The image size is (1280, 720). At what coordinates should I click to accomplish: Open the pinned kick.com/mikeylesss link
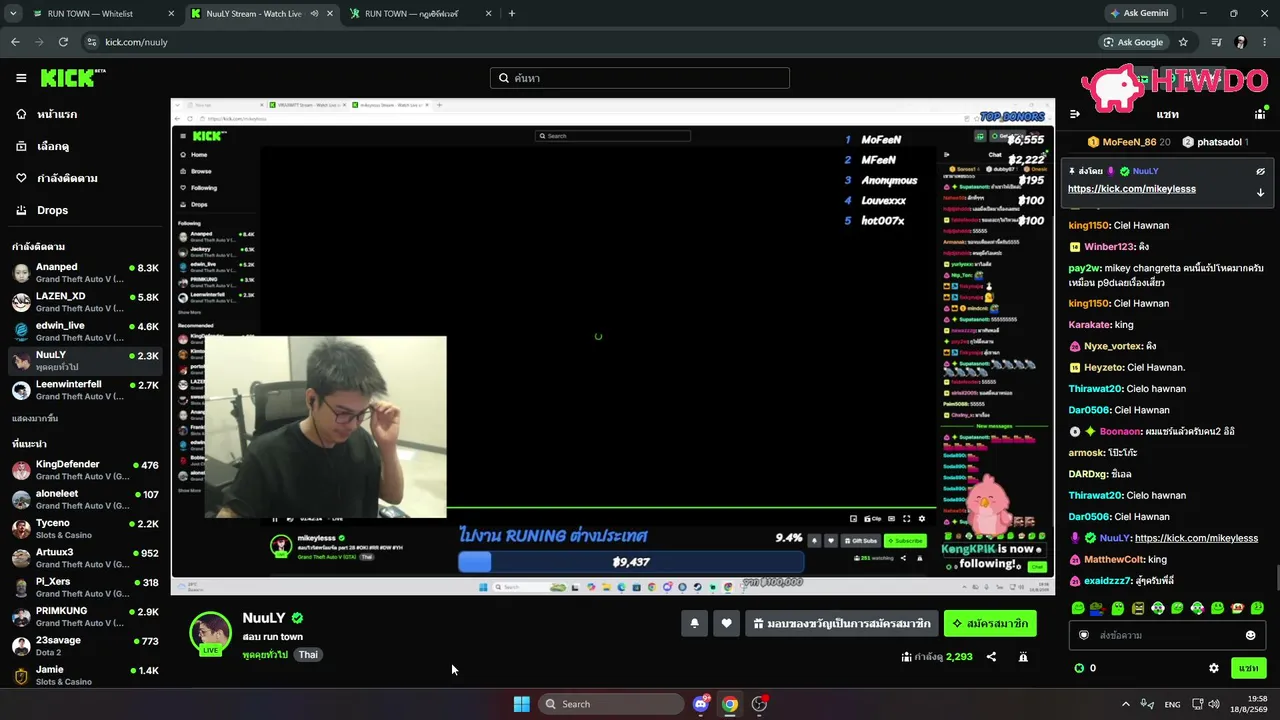pyautogui.click(x=1132, y=189)
